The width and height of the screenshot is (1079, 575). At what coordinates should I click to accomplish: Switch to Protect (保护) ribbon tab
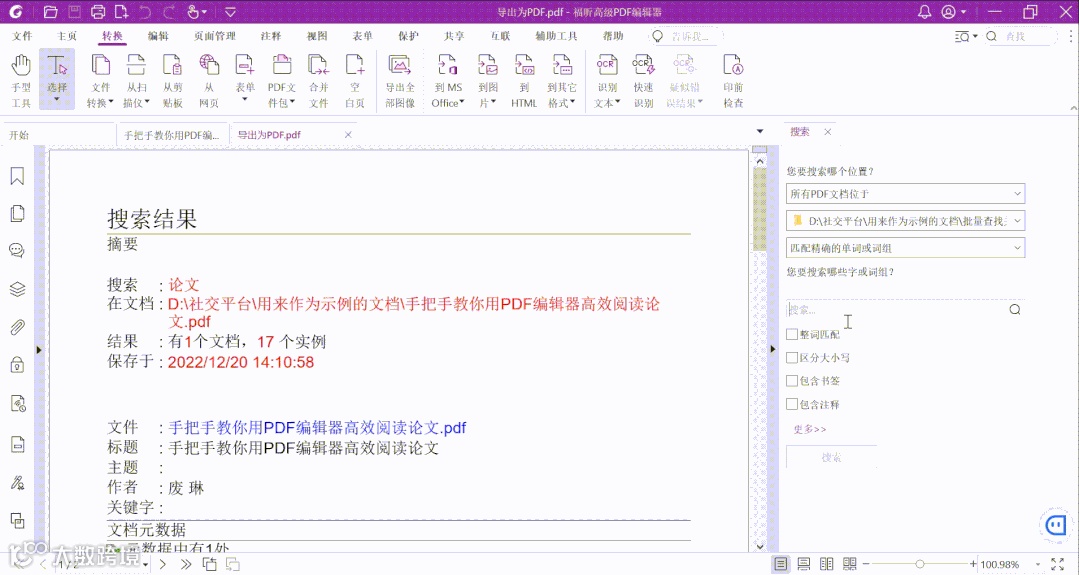click(x=408, y=36)
